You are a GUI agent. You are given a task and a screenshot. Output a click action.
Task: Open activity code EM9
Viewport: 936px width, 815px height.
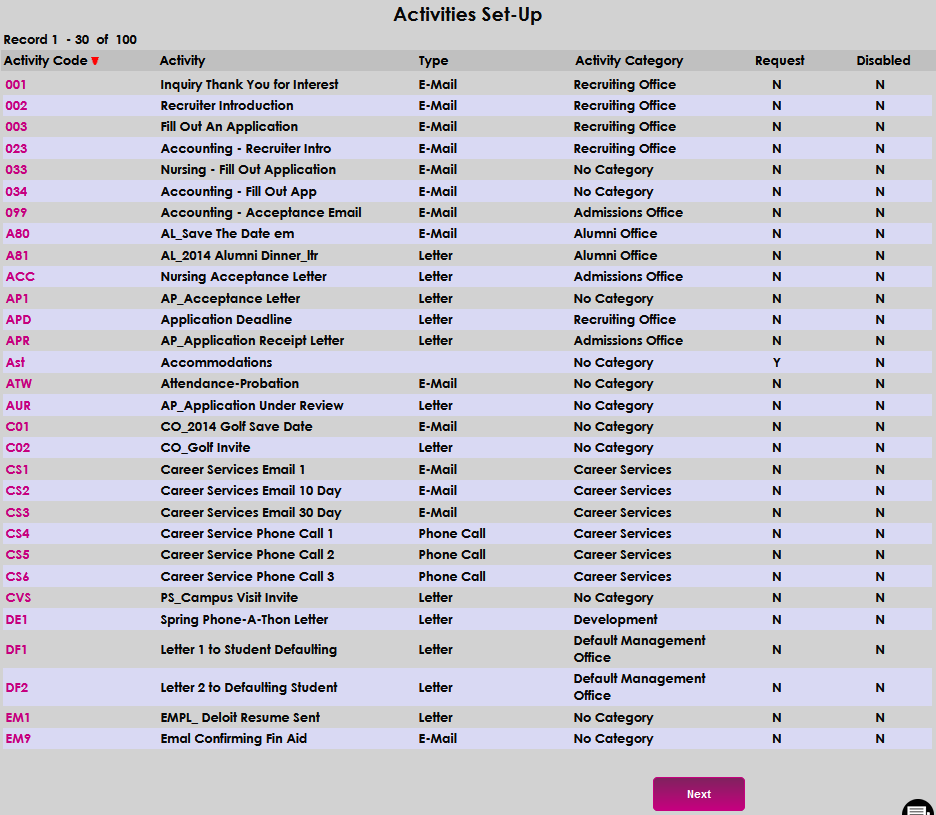(17, 738)
